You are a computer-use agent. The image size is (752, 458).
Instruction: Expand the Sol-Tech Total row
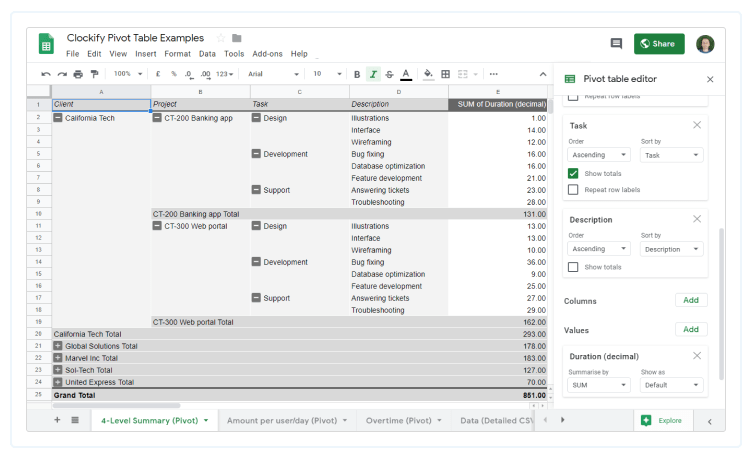pos(58,370)
